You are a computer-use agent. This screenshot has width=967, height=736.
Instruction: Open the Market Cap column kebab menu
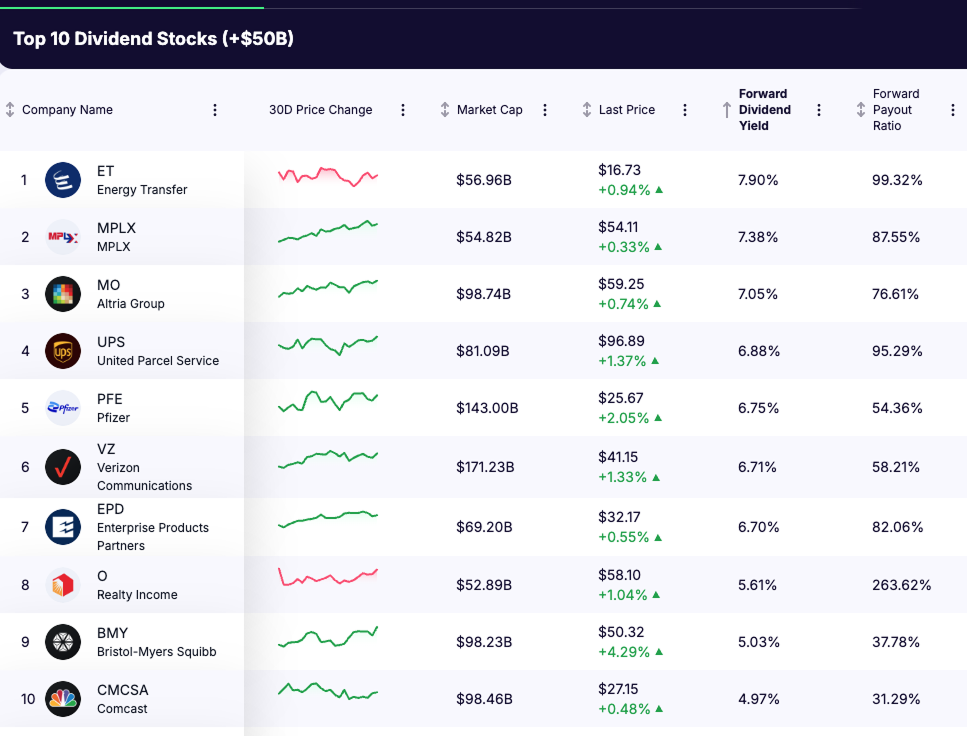544,110
